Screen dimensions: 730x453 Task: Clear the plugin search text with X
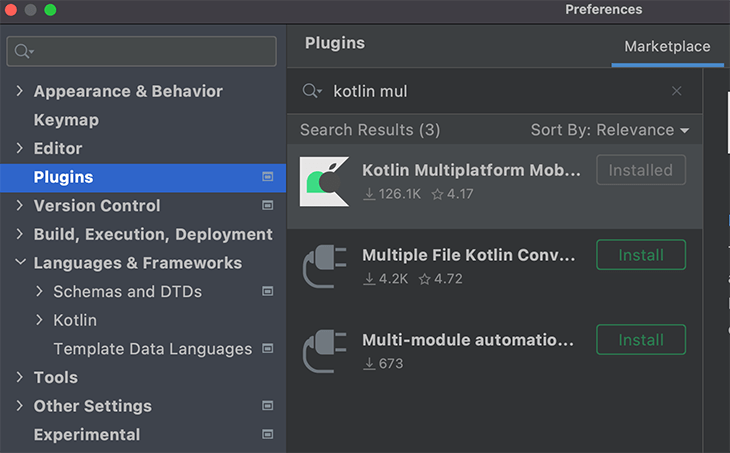point(676,91)
